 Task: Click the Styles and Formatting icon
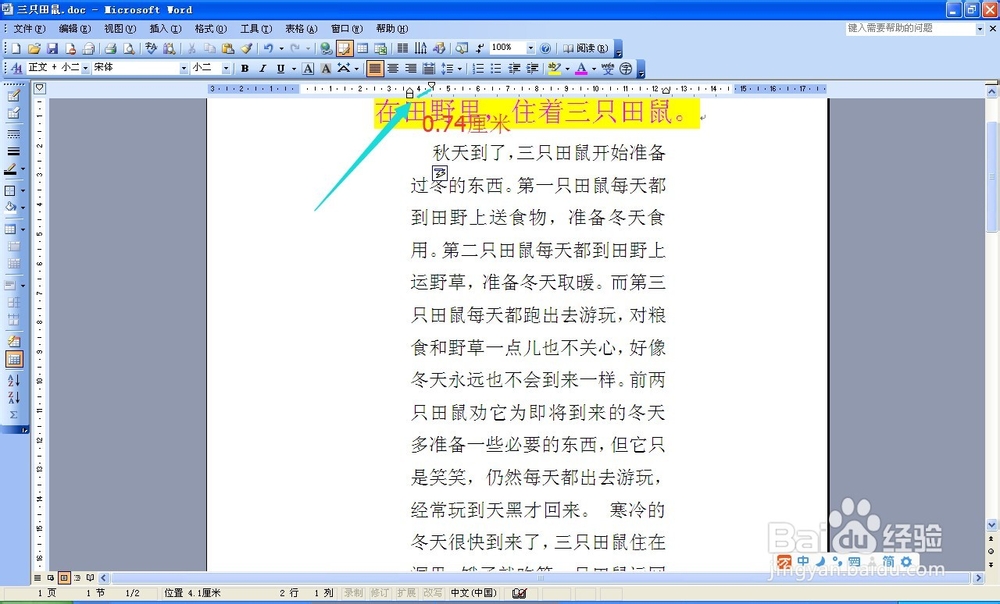[17, 68]
